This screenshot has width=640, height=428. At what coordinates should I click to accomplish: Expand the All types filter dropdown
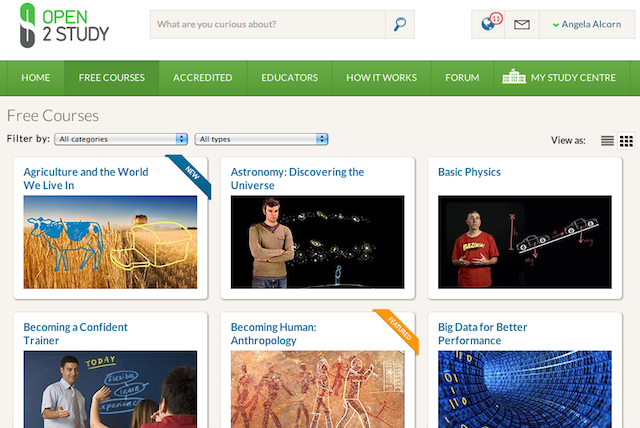[x=261, y=139]
